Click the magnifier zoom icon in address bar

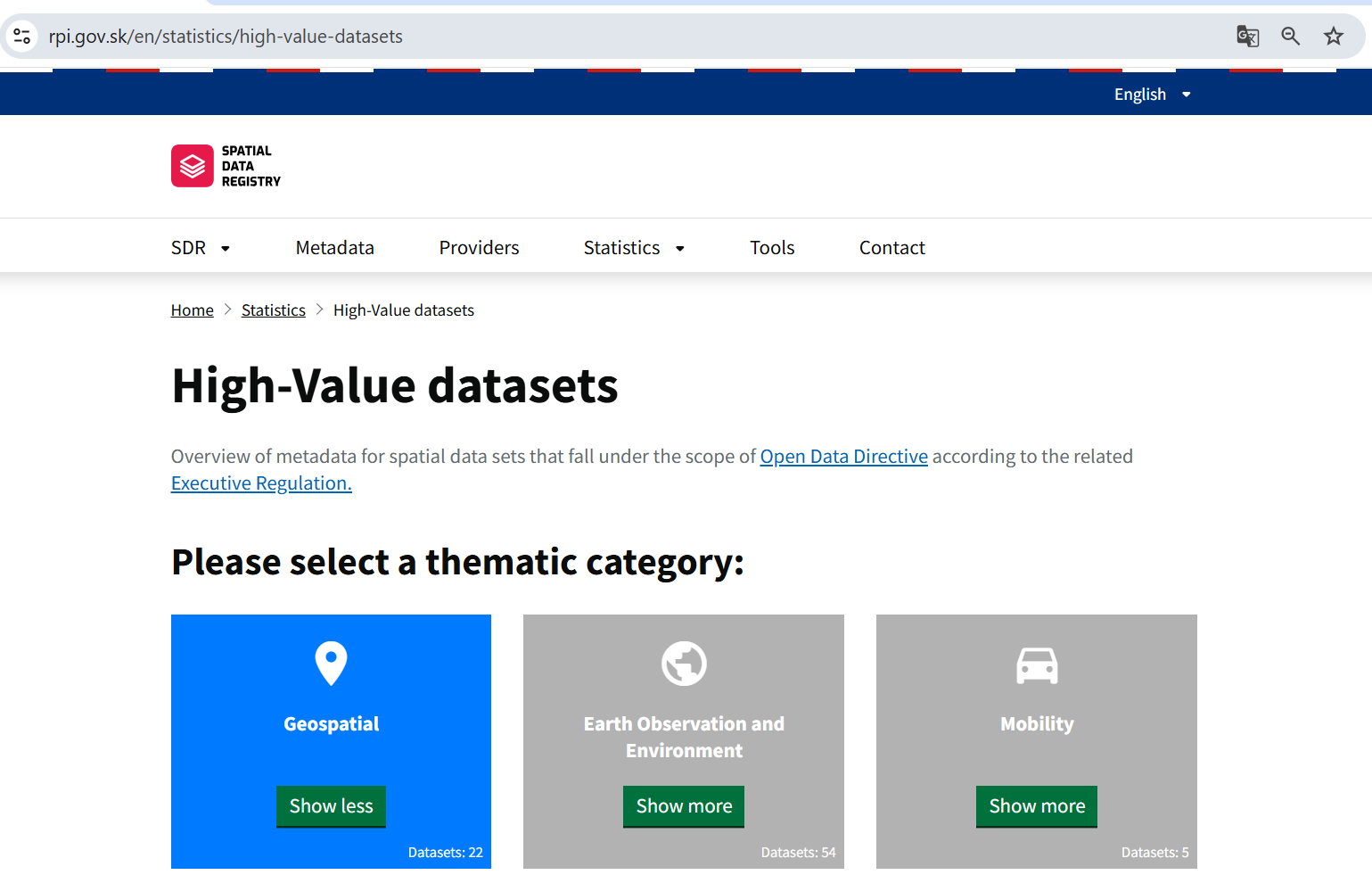pos(1290,37)
